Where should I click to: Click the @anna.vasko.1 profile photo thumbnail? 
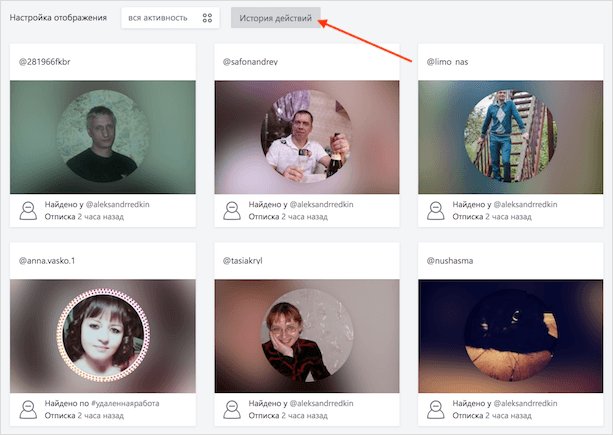[103, 336]
